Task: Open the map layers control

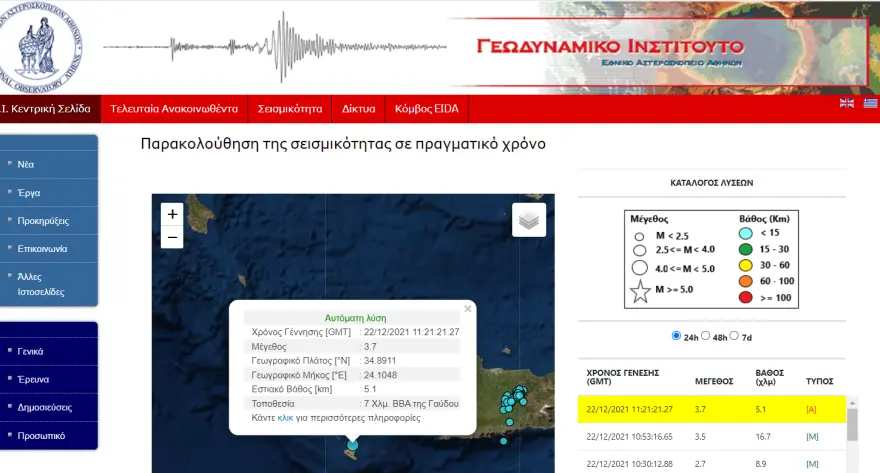Action: [x=529, y=220]
